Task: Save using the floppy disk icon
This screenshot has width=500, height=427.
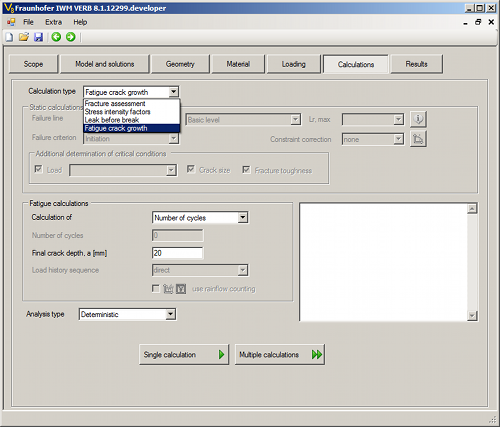Action: click(39, 37)
